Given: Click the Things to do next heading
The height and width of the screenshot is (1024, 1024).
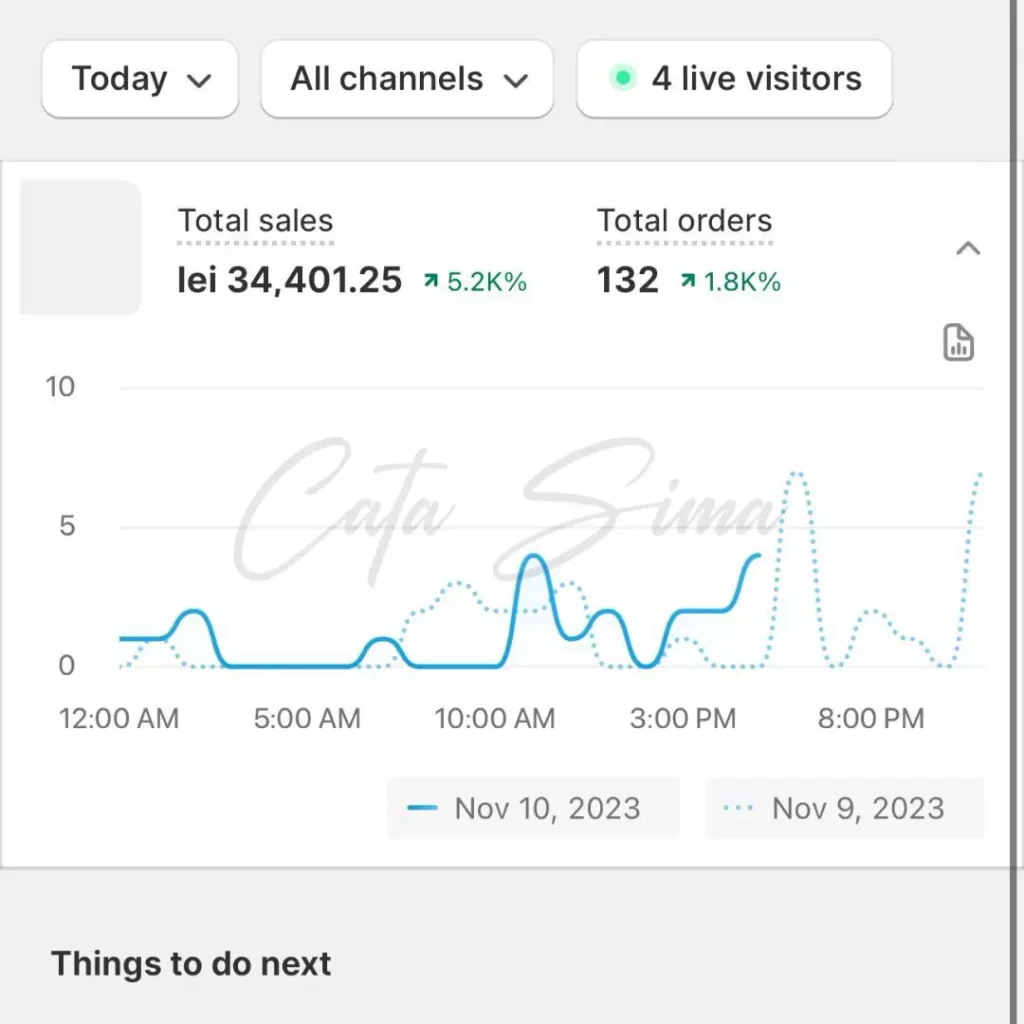Looking at the screenshot, I should pos(191,964).
